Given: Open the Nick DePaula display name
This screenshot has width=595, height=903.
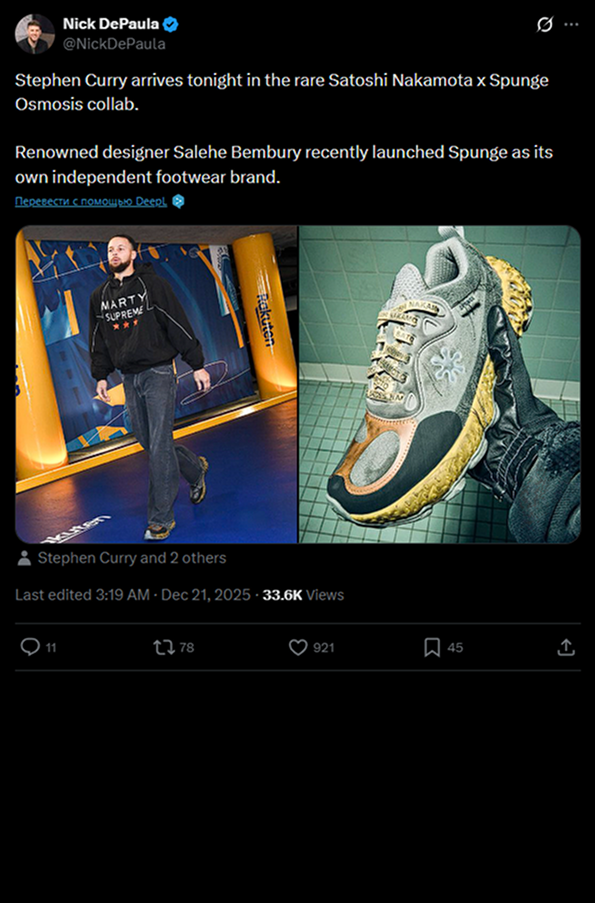Looking at the screenshot, I should tap(111, 24).
